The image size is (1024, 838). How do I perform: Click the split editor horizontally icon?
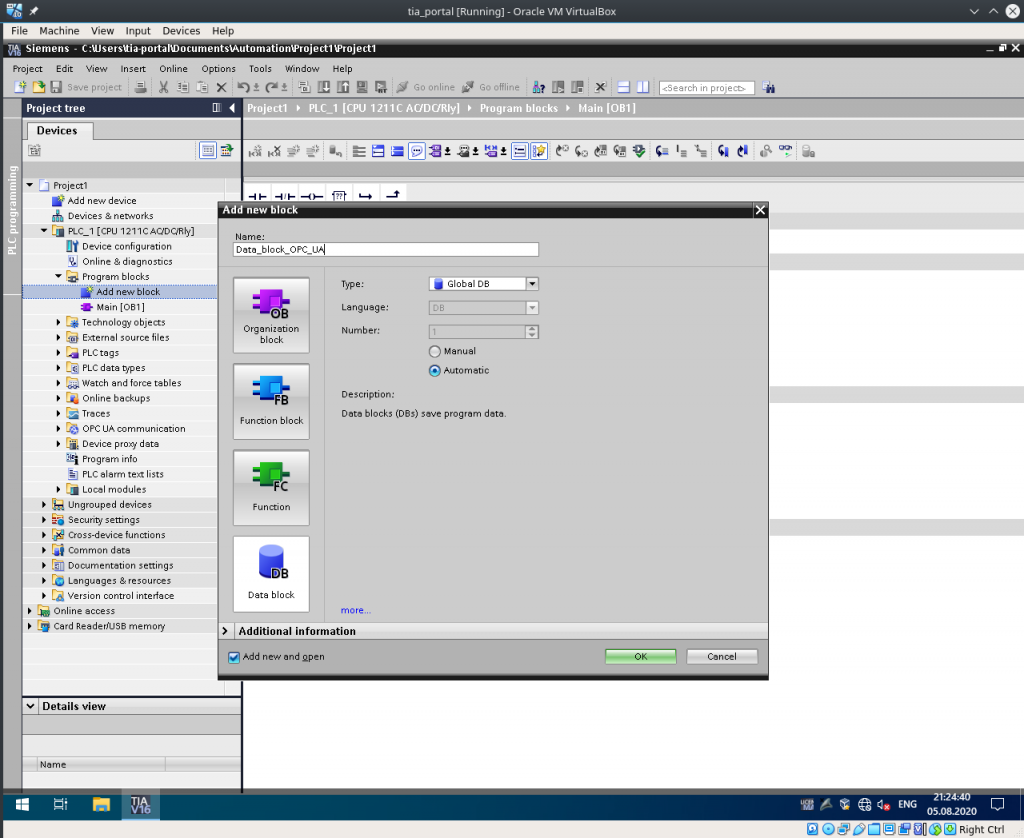pos(624,87)
